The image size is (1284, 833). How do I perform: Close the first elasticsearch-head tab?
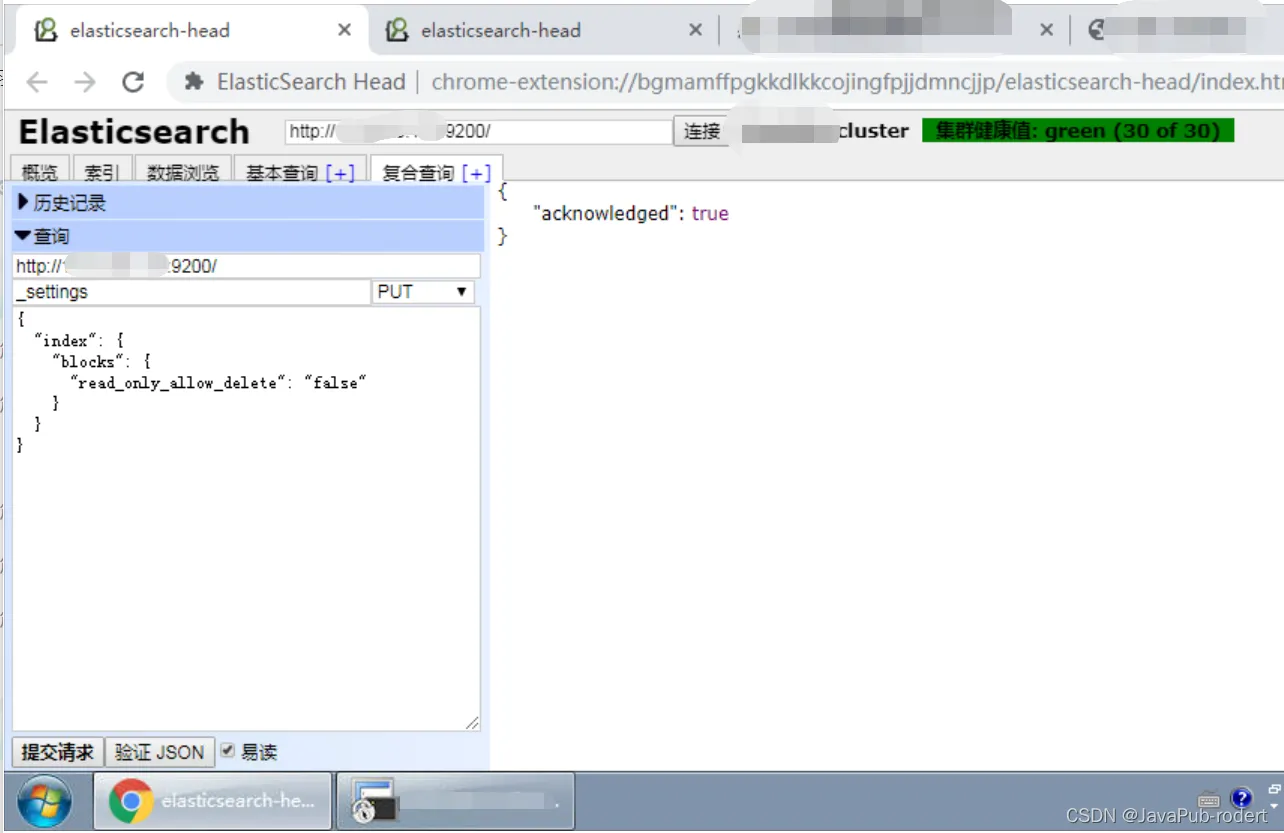click(x=344, y=30)
